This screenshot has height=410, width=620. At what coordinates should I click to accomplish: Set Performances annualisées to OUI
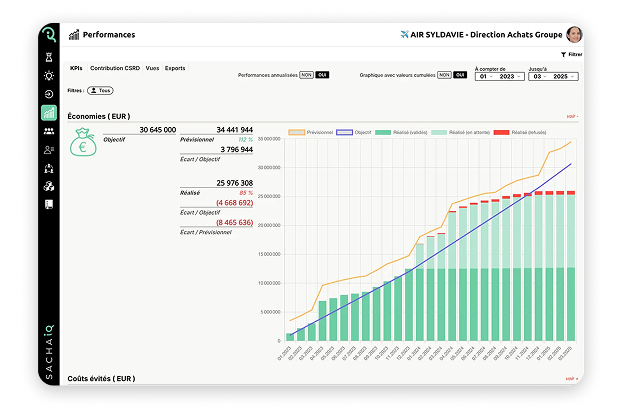tap(322, 75)
